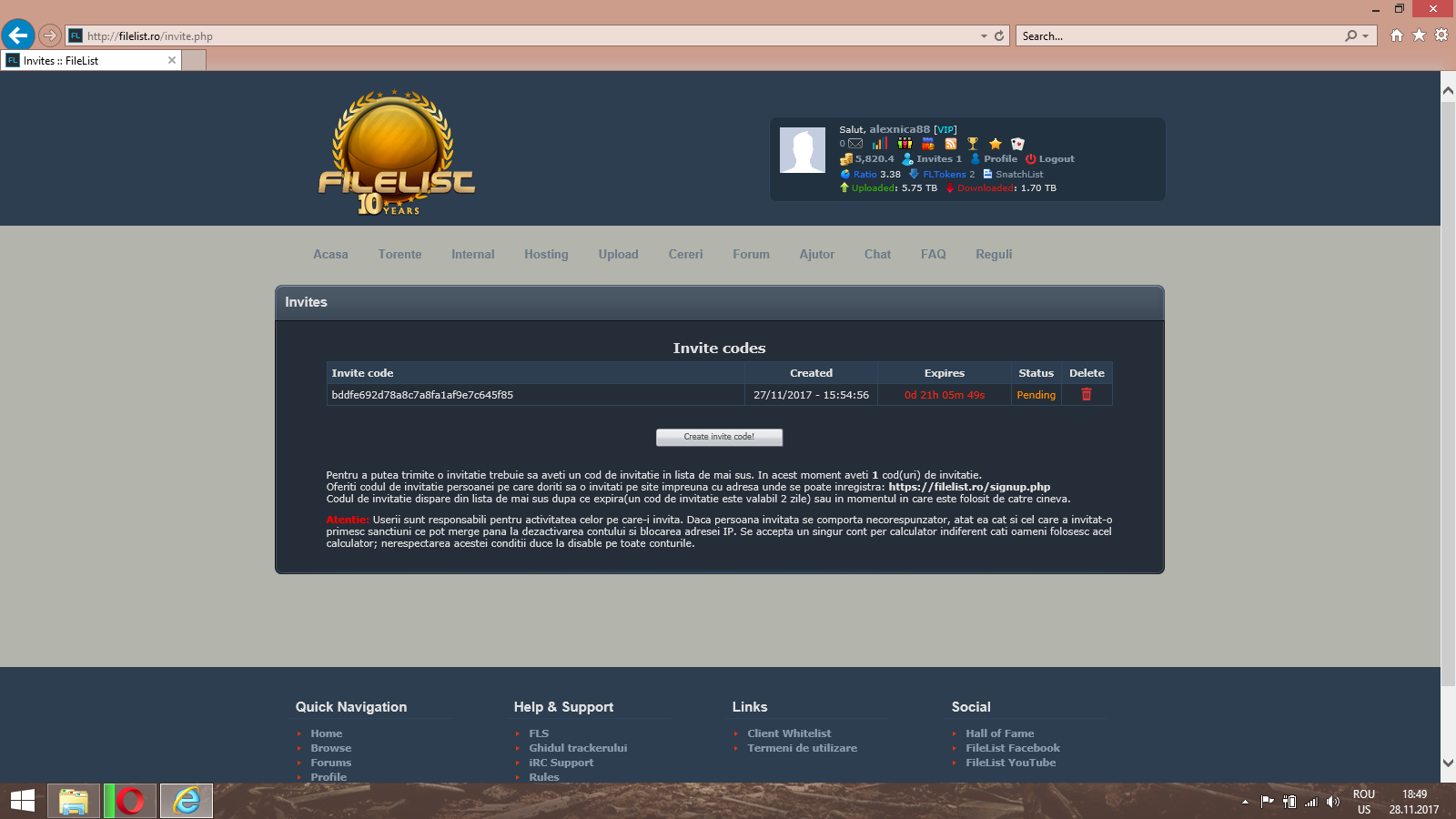The width and height of the screenshot is (1456, 819).
Task: Click the gold trophy icon
Action: pyautogui.click(x=973, y=144)
